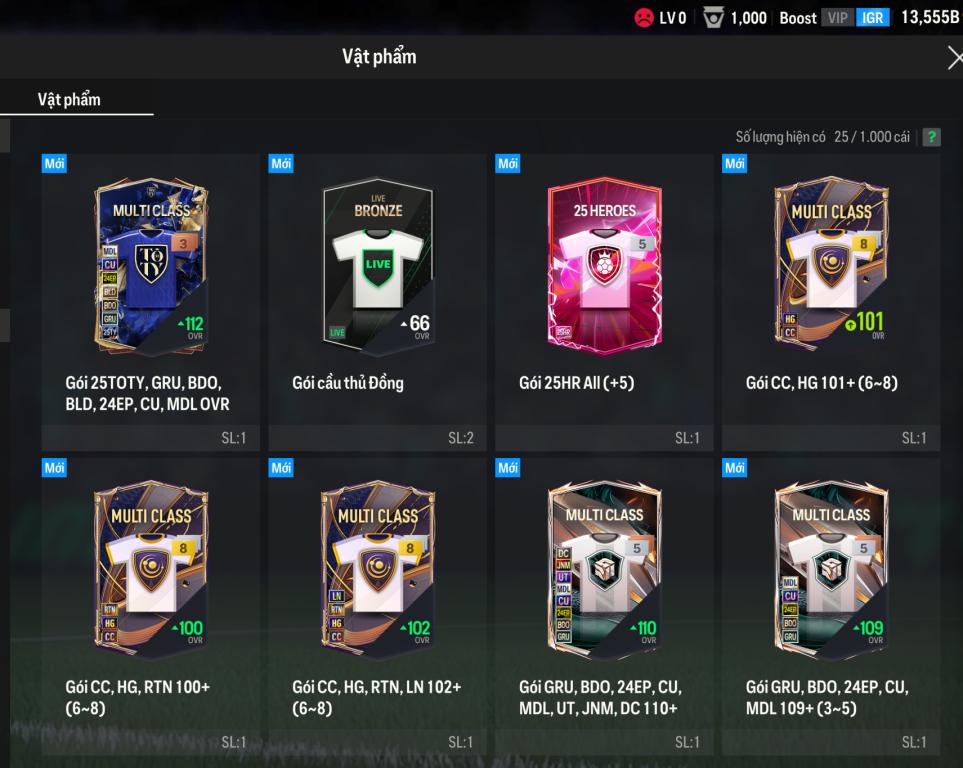This screenshot has width=963, height=768.
Task: Open the Vật phẩm tab
Action: (x=69, y=100)
